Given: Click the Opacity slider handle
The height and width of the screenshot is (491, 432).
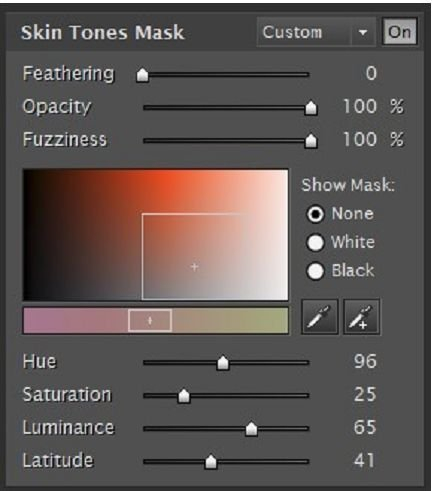Looking at the screenshot, I should (311, 108).
